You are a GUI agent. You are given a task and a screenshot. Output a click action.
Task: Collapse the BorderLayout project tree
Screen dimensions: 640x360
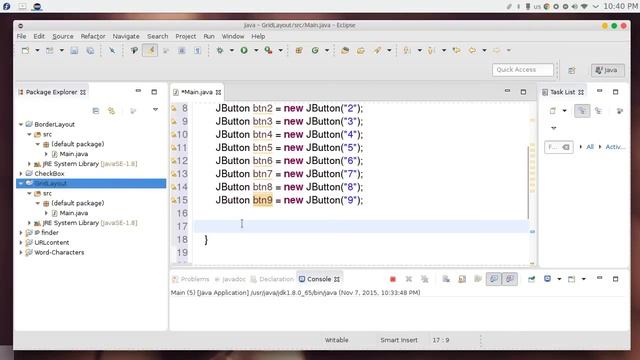click(21, 124)
